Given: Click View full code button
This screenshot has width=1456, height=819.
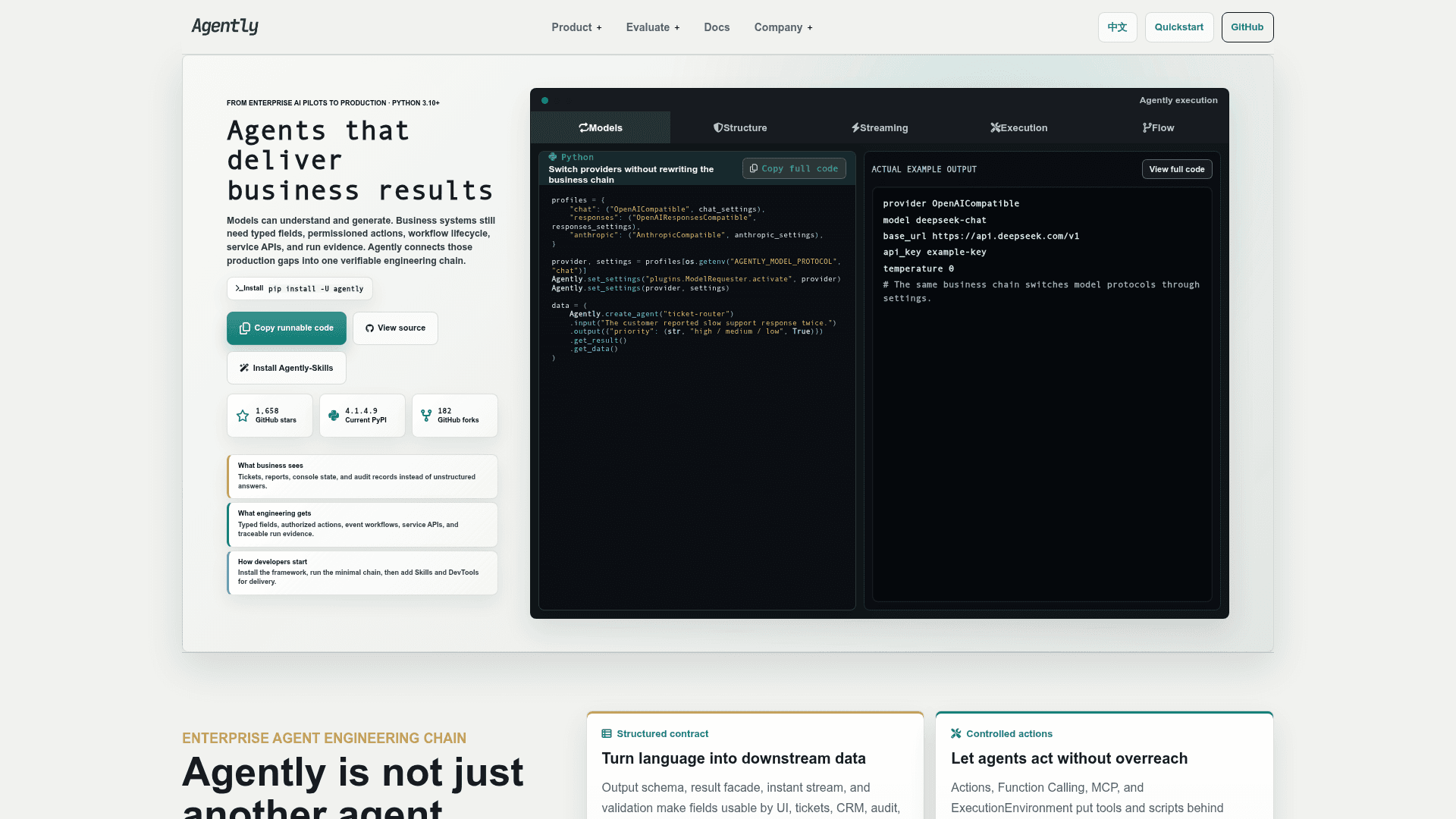Looking at the screenshot, I should click(1177, 169).
